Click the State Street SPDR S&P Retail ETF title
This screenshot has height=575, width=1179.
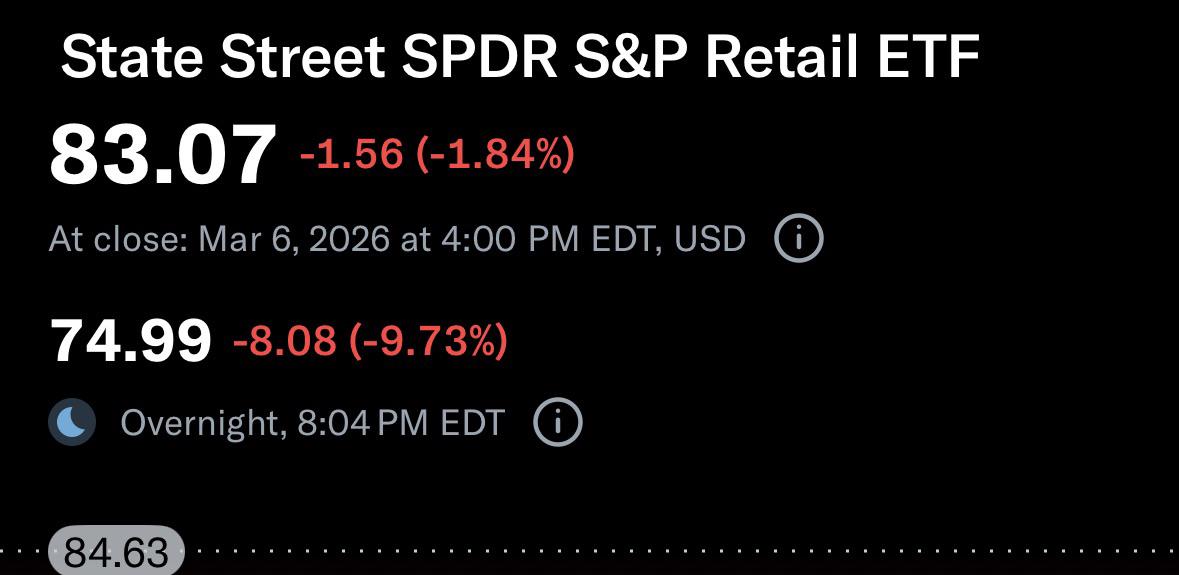(x=519, y=59)
